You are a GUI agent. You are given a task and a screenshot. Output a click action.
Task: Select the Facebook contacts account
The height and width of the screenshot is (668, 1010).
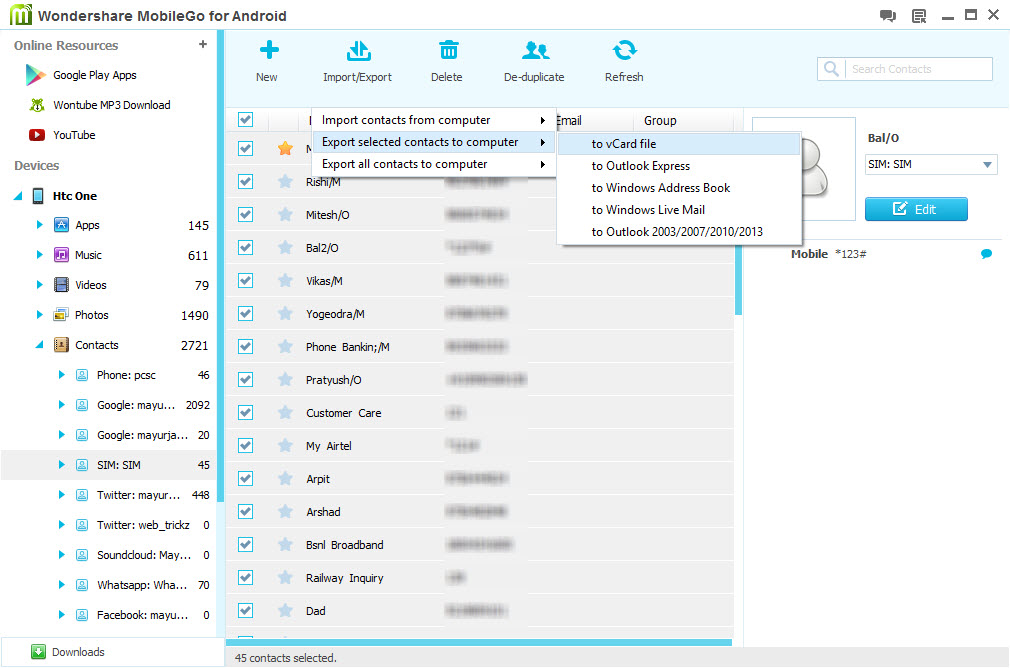109,615
